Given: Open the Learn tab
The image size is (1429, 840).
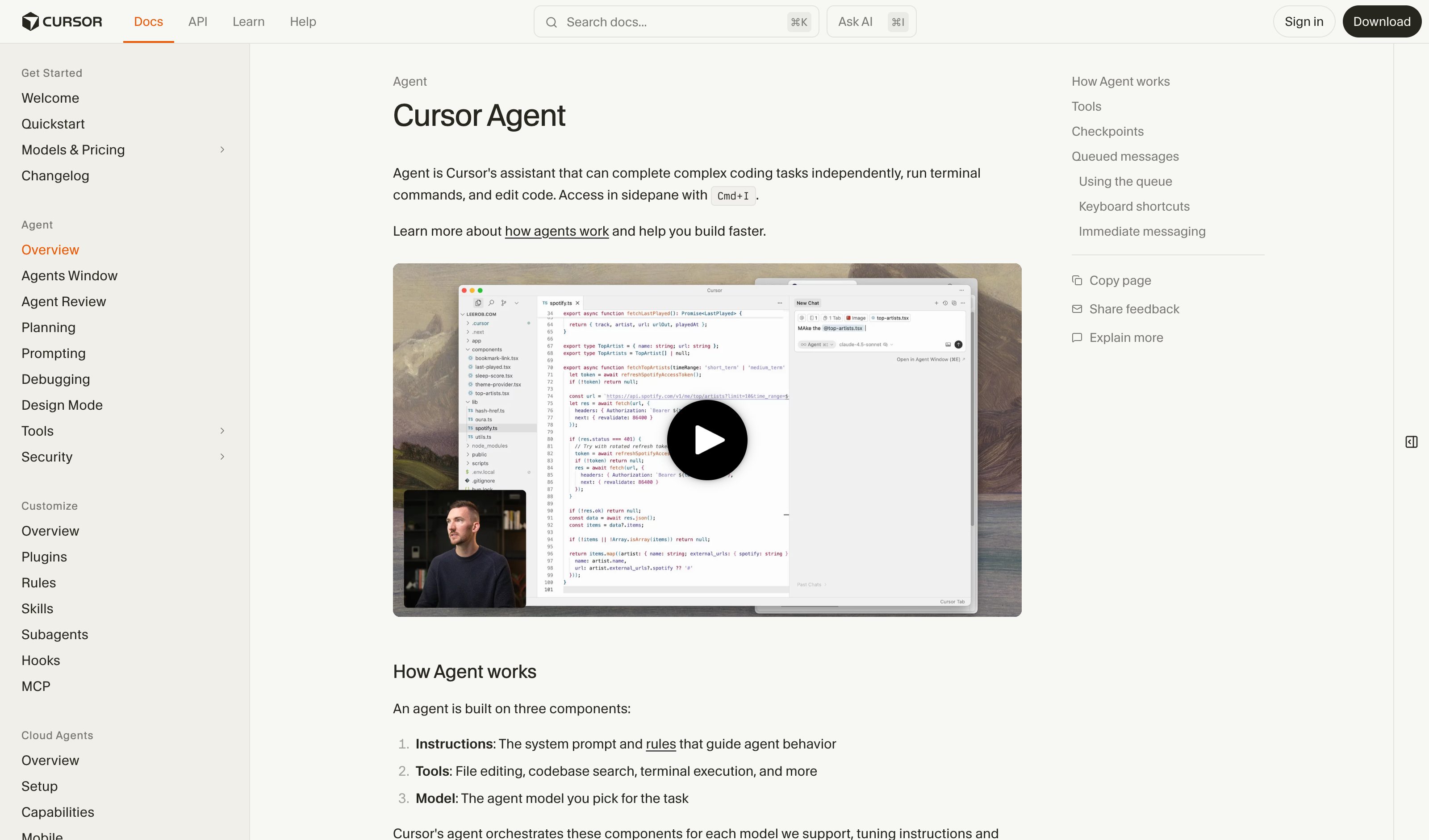Looking at the screenshot, I should [248, 21].
